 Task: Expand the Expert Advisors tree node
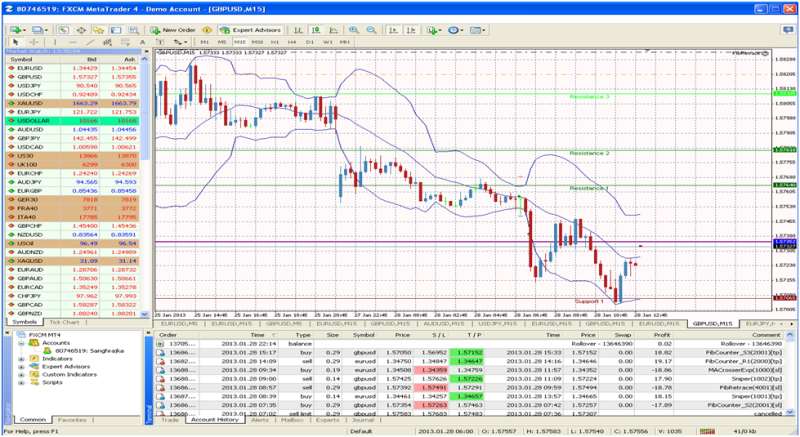[21, 367]
